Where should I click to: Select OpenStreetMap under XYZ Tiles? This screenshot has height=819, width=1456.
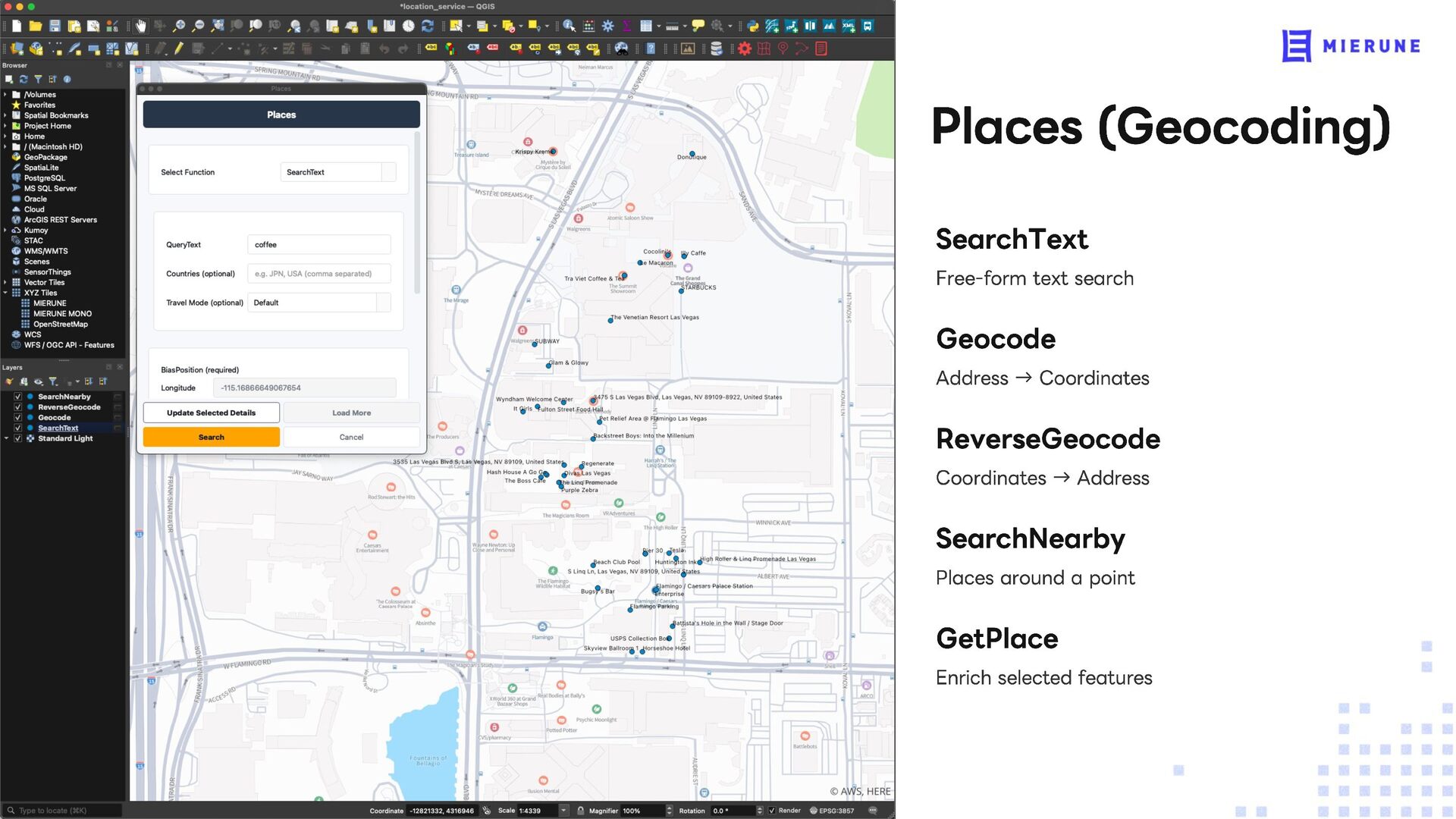(x=61, y=324)
